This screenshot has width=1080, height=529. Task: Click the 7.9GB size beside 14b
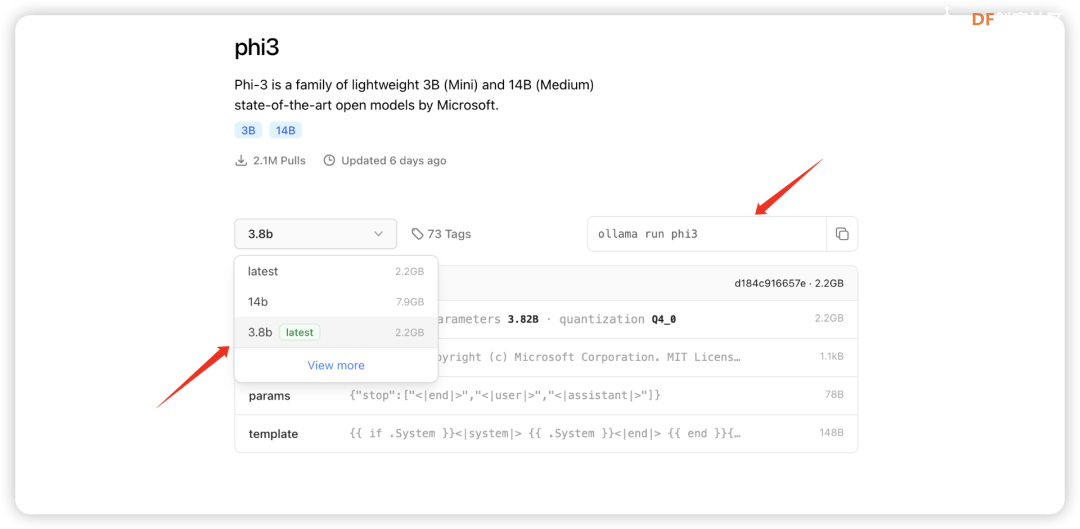[410, 302]
